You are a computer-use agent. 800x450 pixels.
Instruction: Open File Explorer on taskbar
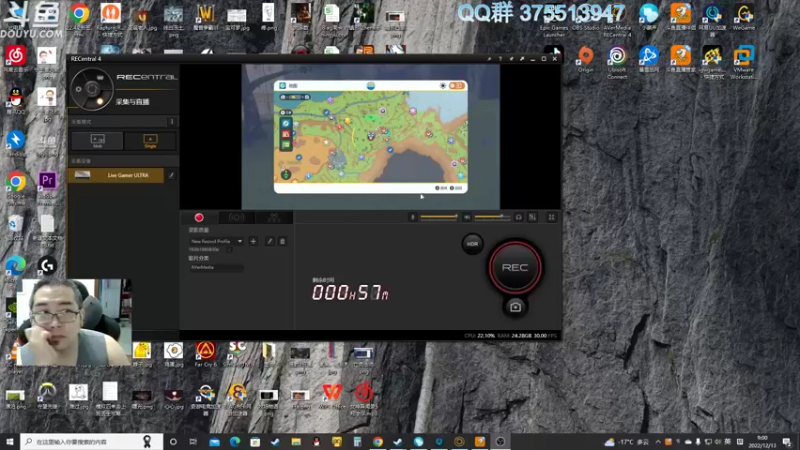click(x=296, y=441)
